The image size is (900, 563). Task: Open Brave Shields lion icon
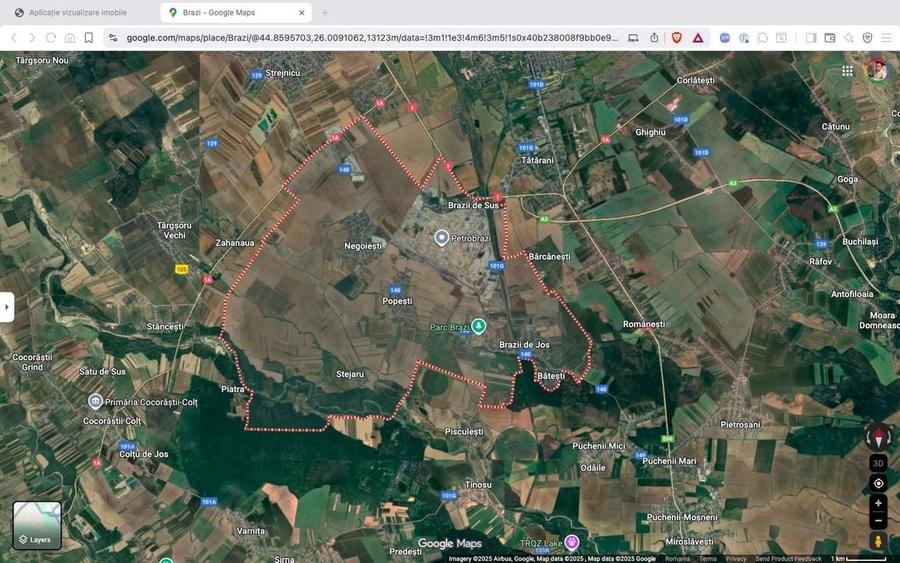coord(677,38)
